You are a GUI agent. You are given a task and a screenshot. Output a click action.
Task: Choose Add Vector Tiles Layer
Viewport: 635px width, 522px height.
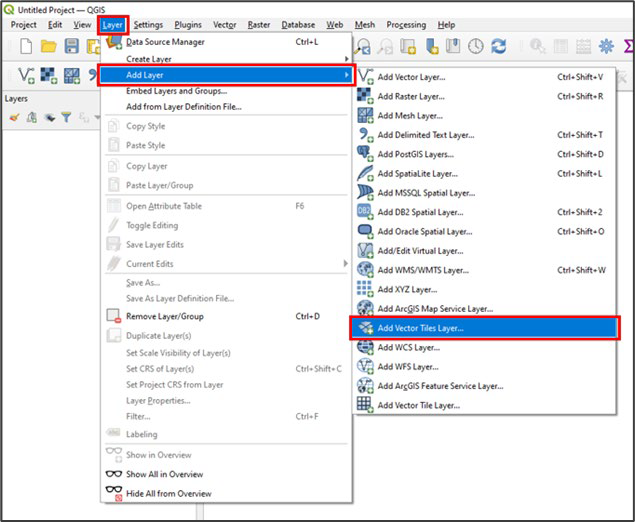[485, 328]
